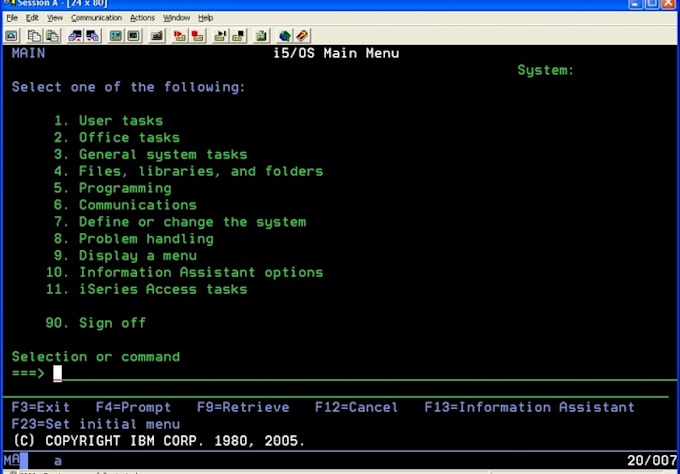The height and width of the screenshot is (474, 680).
Task: Click the Stop macro recording icon
Action: click(197, 36)
